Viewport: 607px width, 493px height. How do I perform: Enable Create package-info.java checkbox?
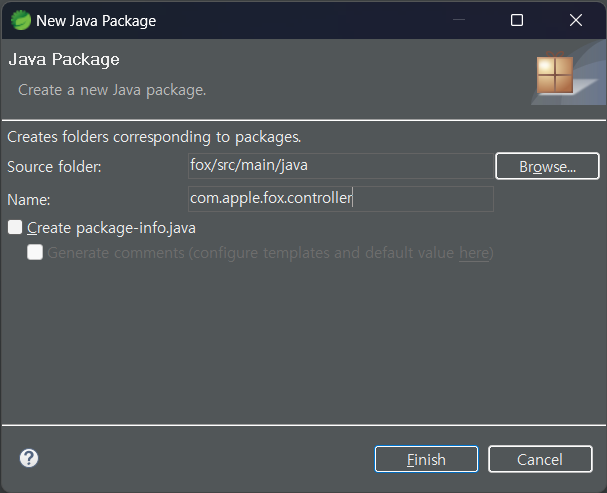point(15,227)
